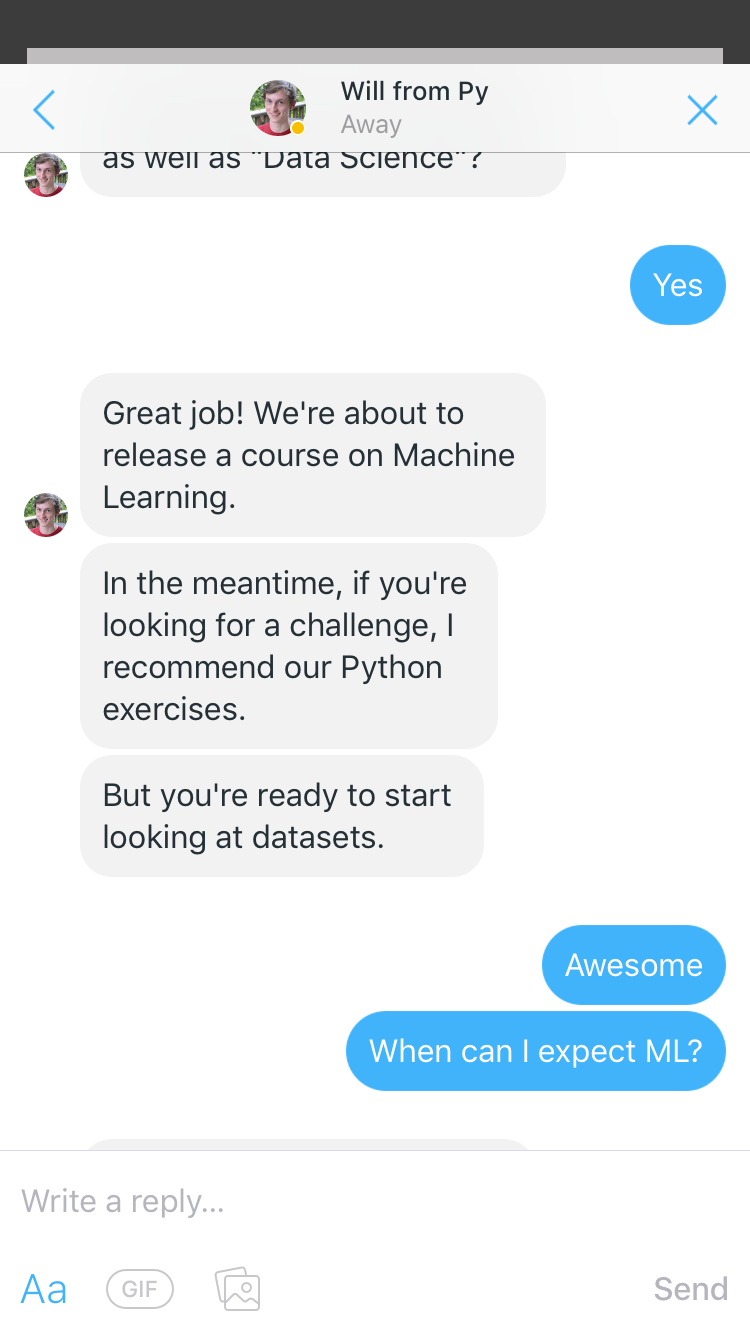Viewport: 750px width, 1334px height.
Task: Select the 'When can I expect ML?' bubble
Action: point(535,1051)
